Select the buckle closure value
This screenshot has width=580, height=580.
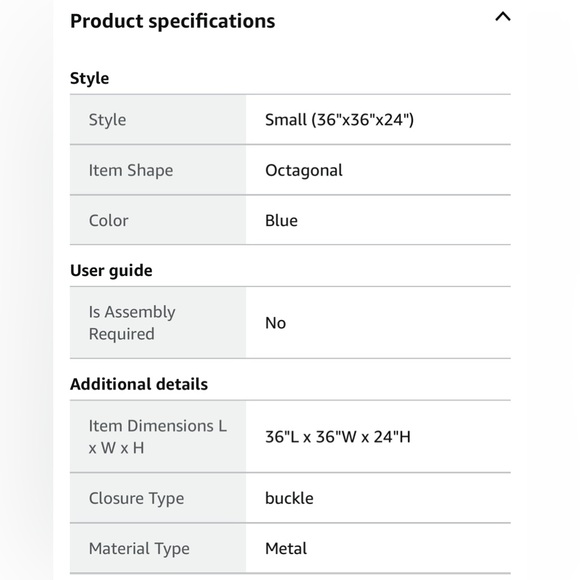(289, 498)
